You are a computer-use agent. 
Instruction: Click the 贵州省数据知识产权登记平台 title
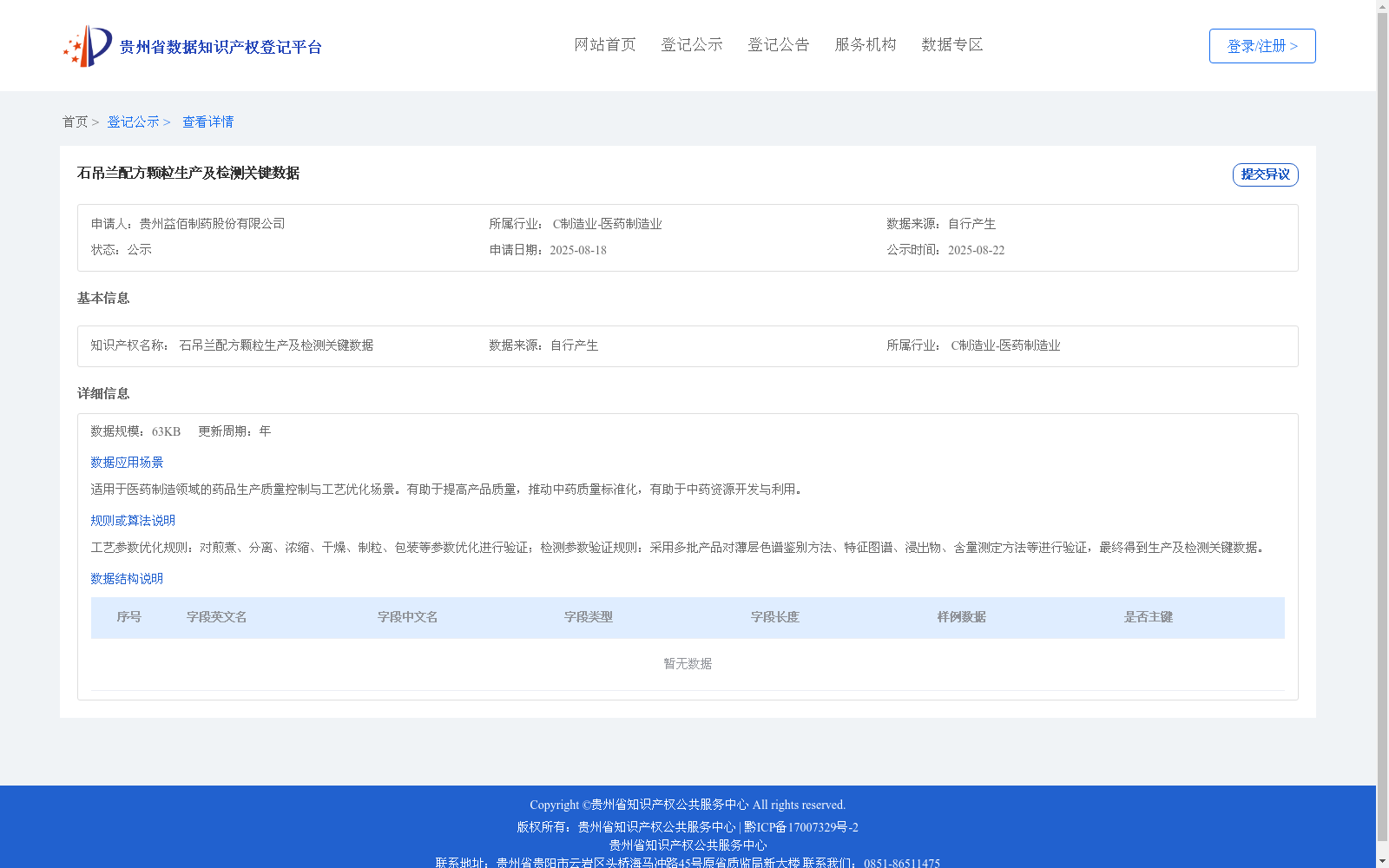coord(221,47)
